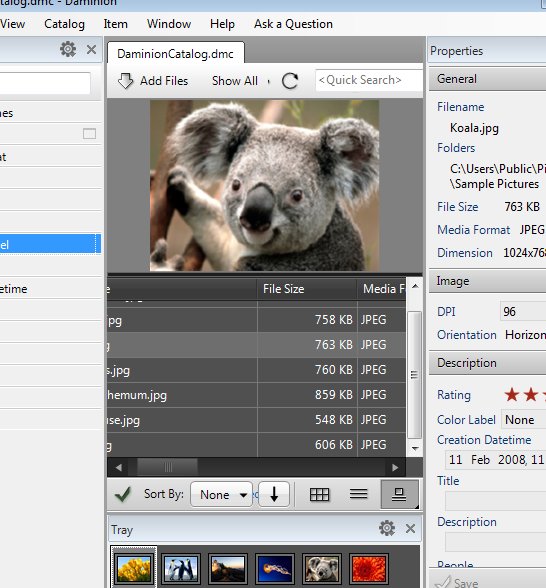Open the left panel settings gear
The image size is (546, 588).
[68, 49]
